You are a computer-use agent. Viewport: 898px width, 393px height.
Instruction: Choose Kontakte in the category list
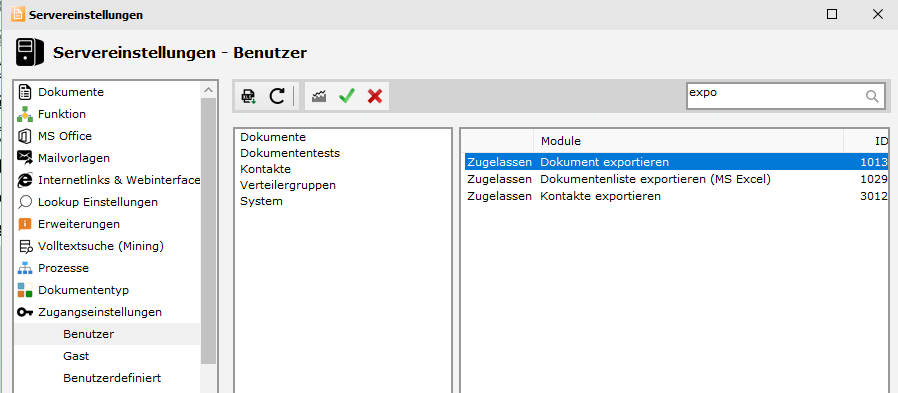tap(265, 169)
